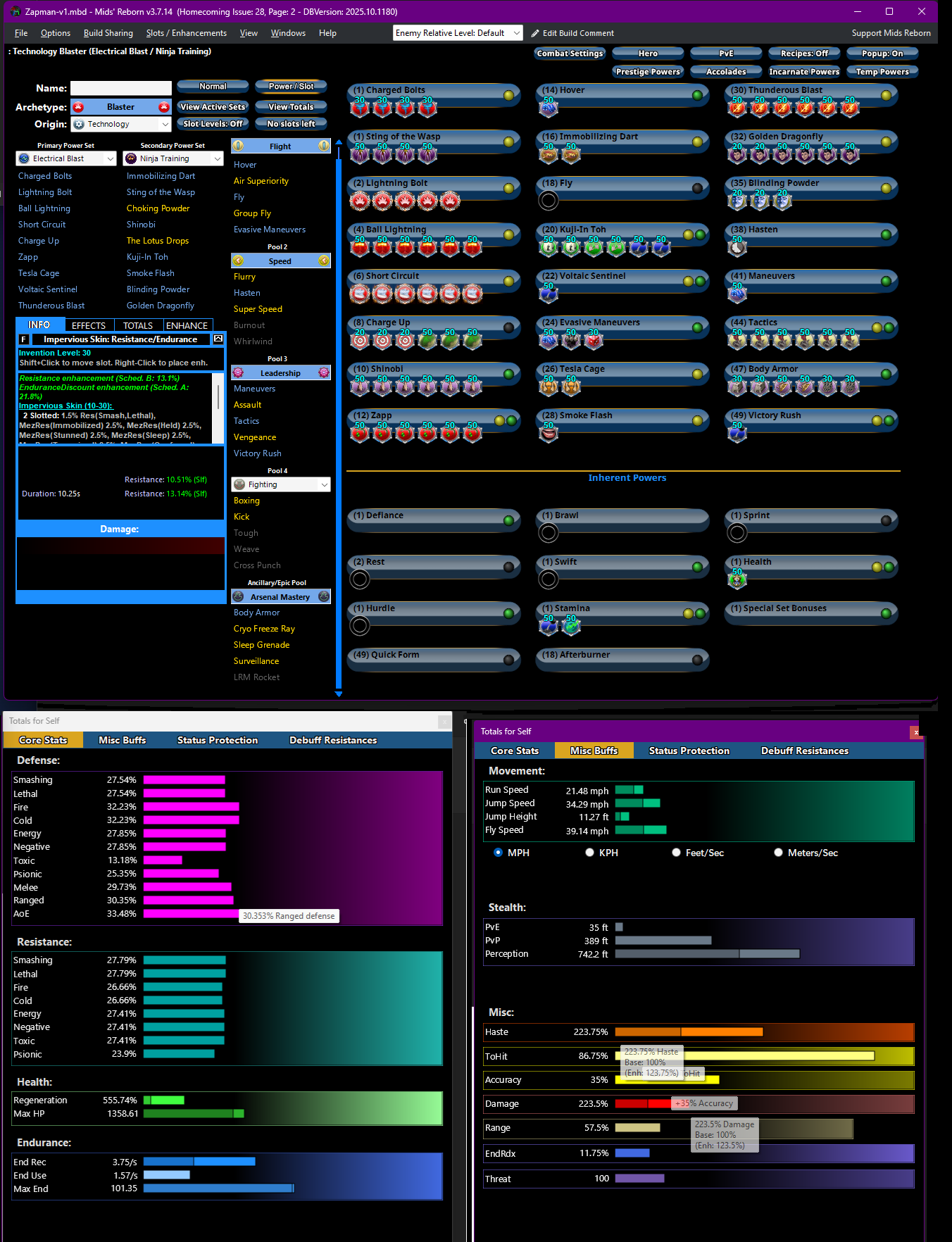Open the Slots / Enhancements menu
The image size is (952, 1242).
coord(186,33)
